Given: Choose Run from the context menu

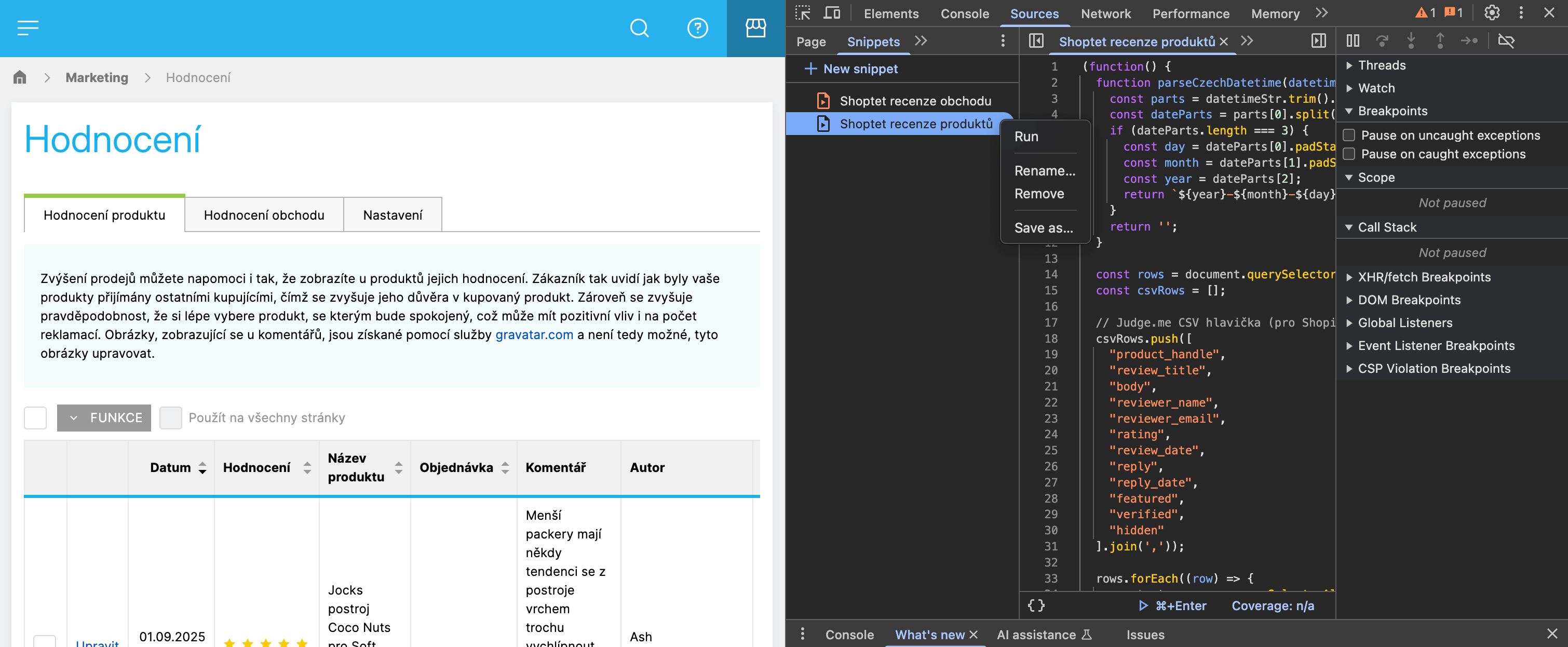Looking at the screenshot, I should [1026, 137].
